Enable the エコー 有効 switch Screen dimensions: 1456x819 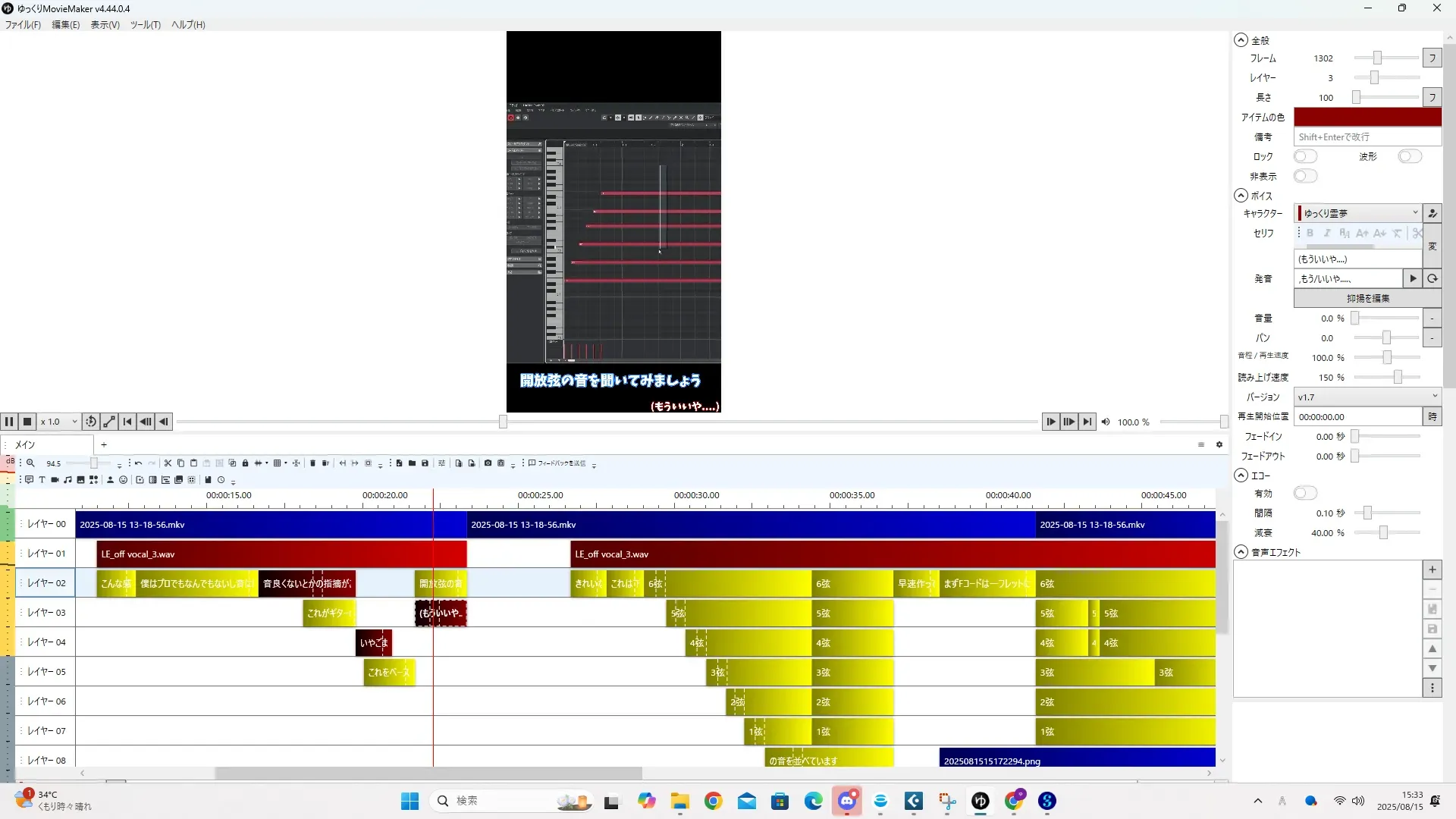tap(1304, 493)
